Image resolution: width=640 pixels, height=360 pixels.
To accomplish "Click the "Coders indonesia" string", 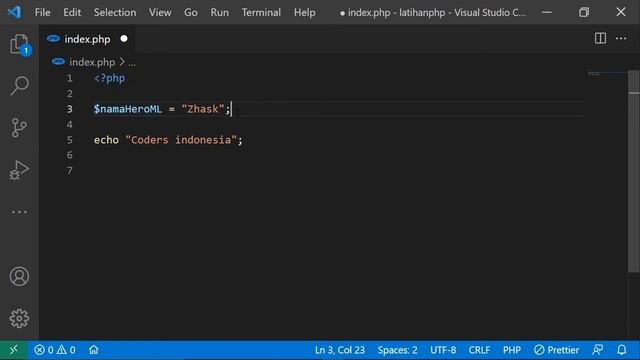I will click(181, 140).
